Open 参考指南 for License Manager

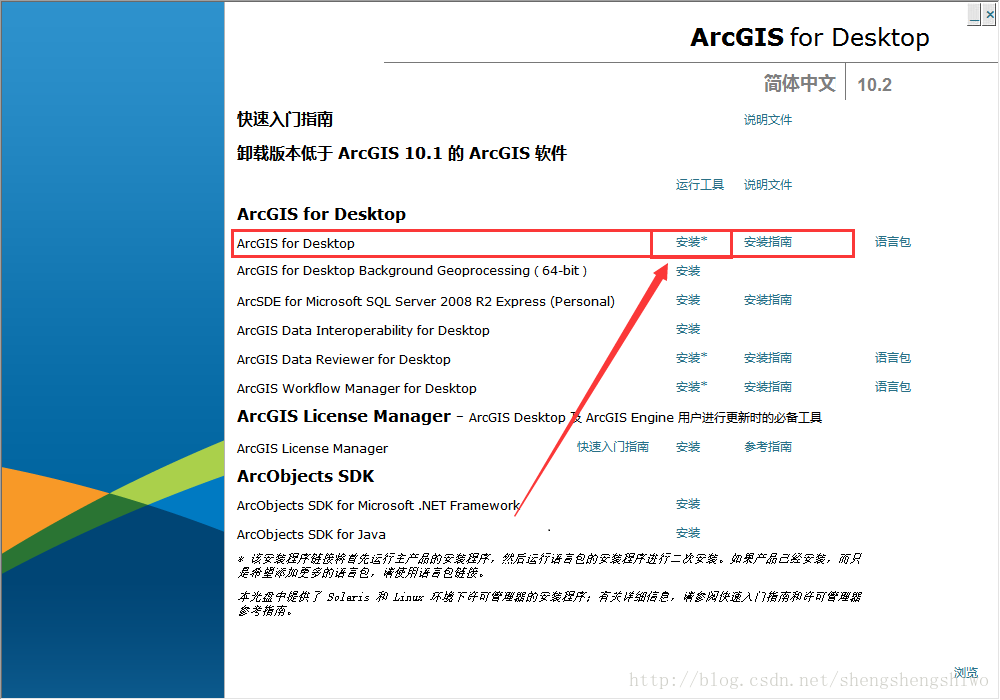point(768,447)
